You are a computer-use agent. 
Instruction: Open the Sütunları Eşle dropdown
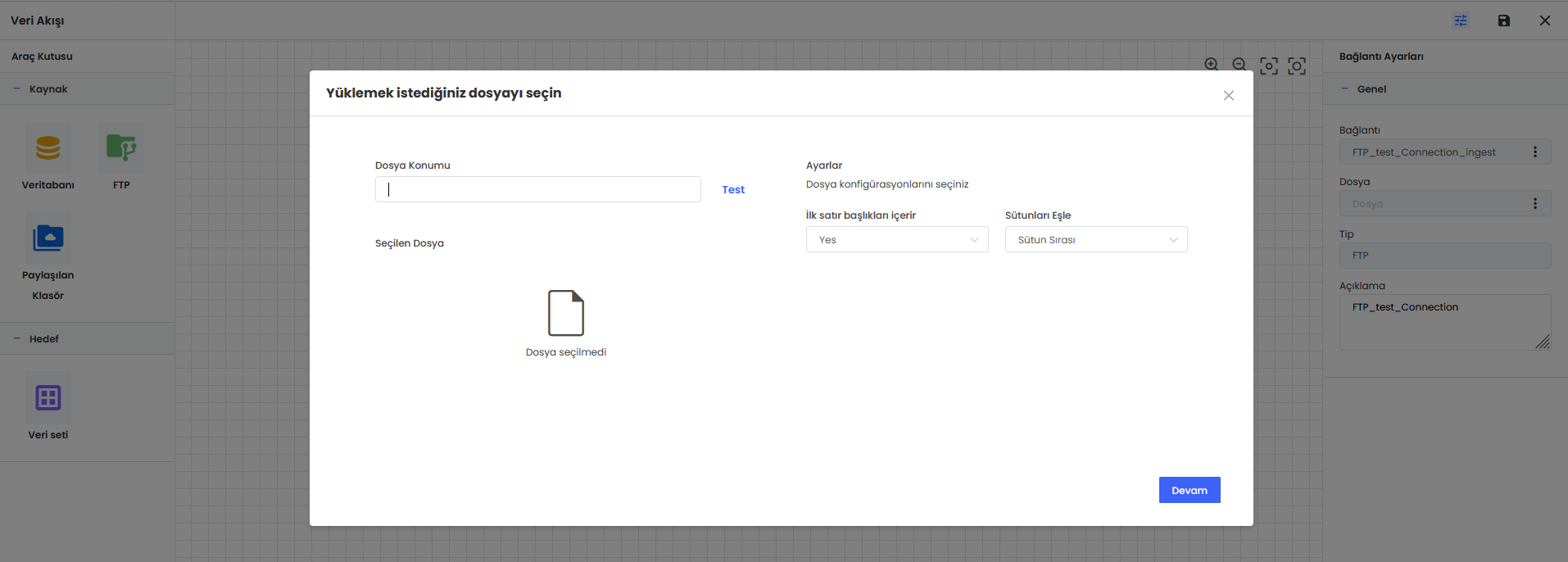click(x=1095, y=239)
